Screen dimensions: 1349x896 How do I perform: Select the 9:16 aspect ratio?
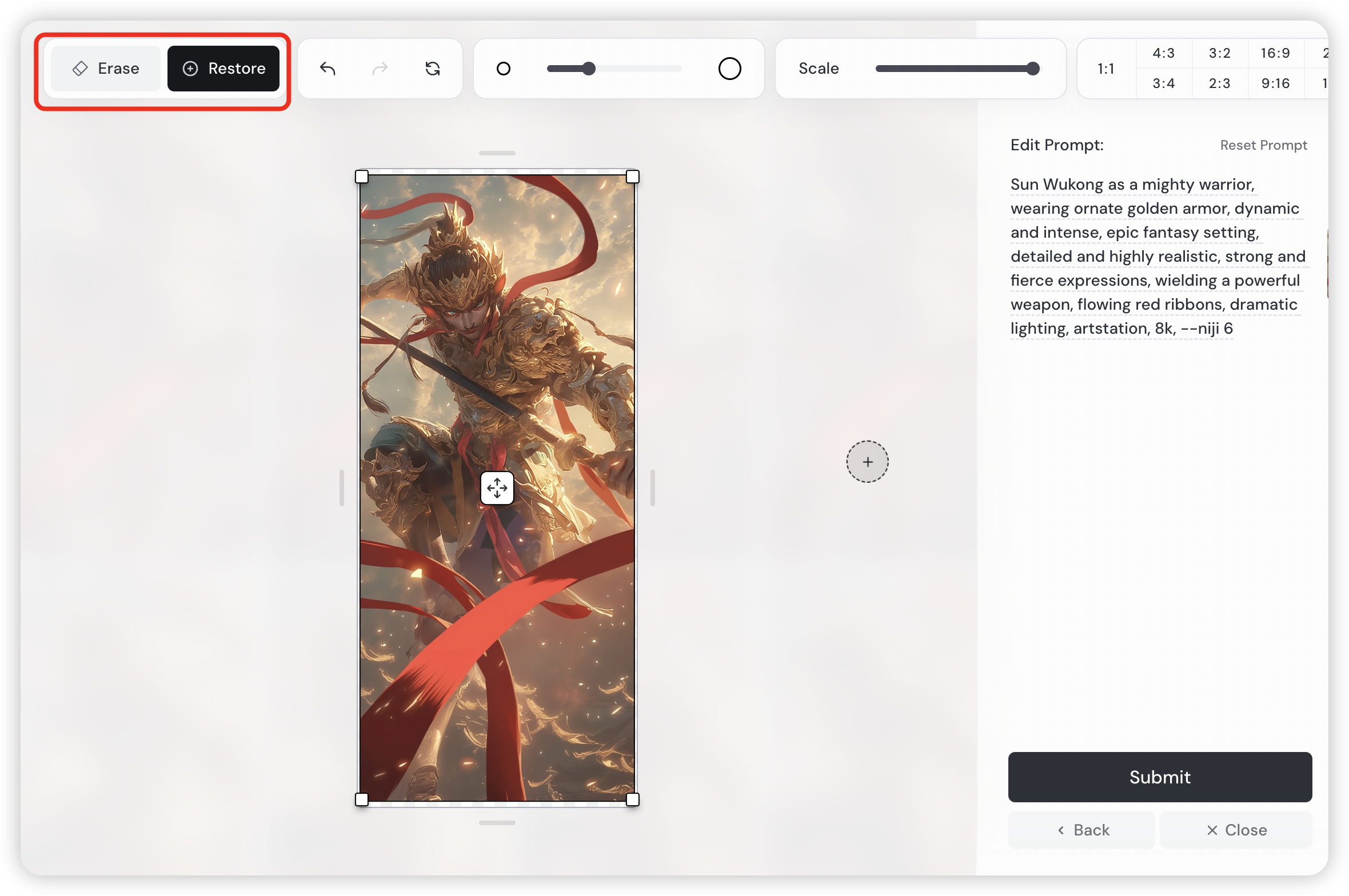coord(1275,83)
